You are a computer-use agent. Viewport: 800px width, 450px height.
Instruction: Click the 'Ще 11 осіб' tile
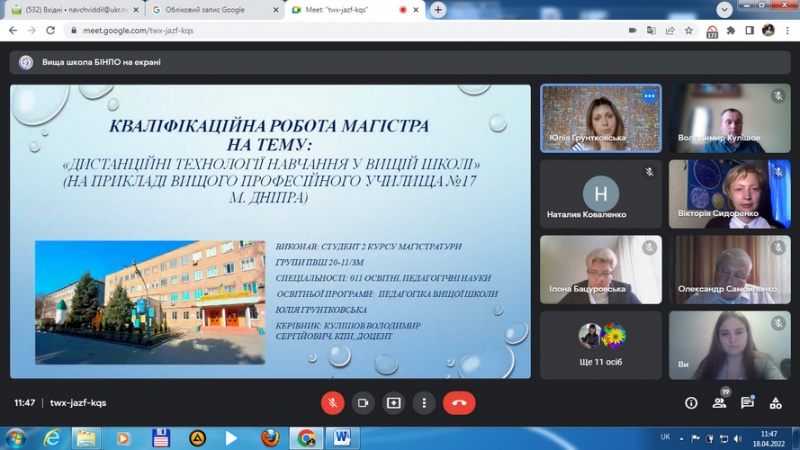pos(600,345)
